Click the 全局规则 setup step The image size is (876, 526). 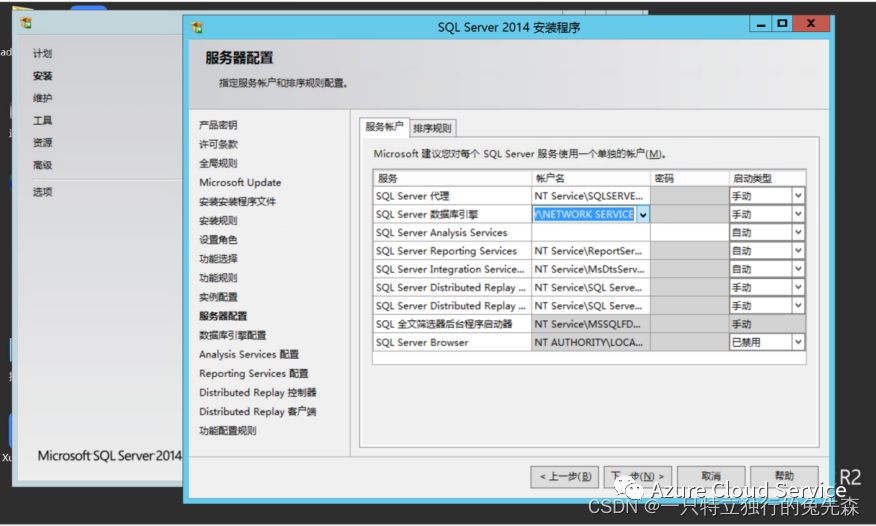tap(218, 163)
